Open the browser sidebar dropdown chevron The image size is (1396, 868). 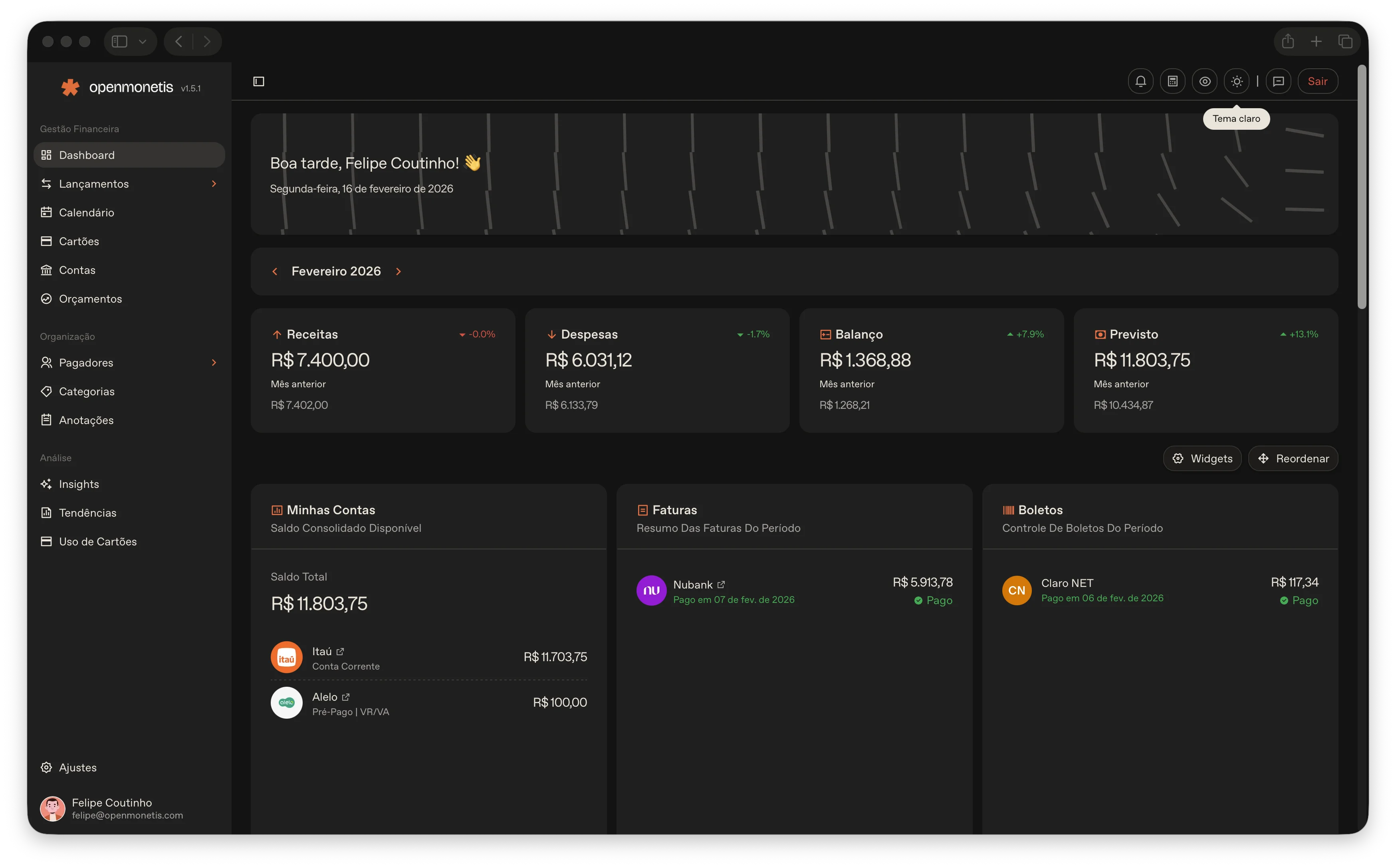[x=143, y=41]
